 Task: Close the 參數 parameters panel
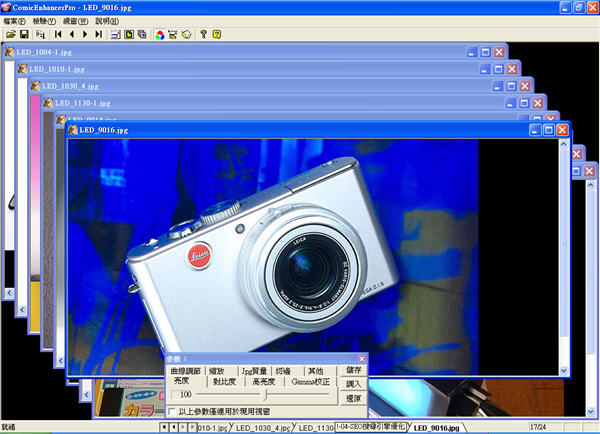point(362,358)
